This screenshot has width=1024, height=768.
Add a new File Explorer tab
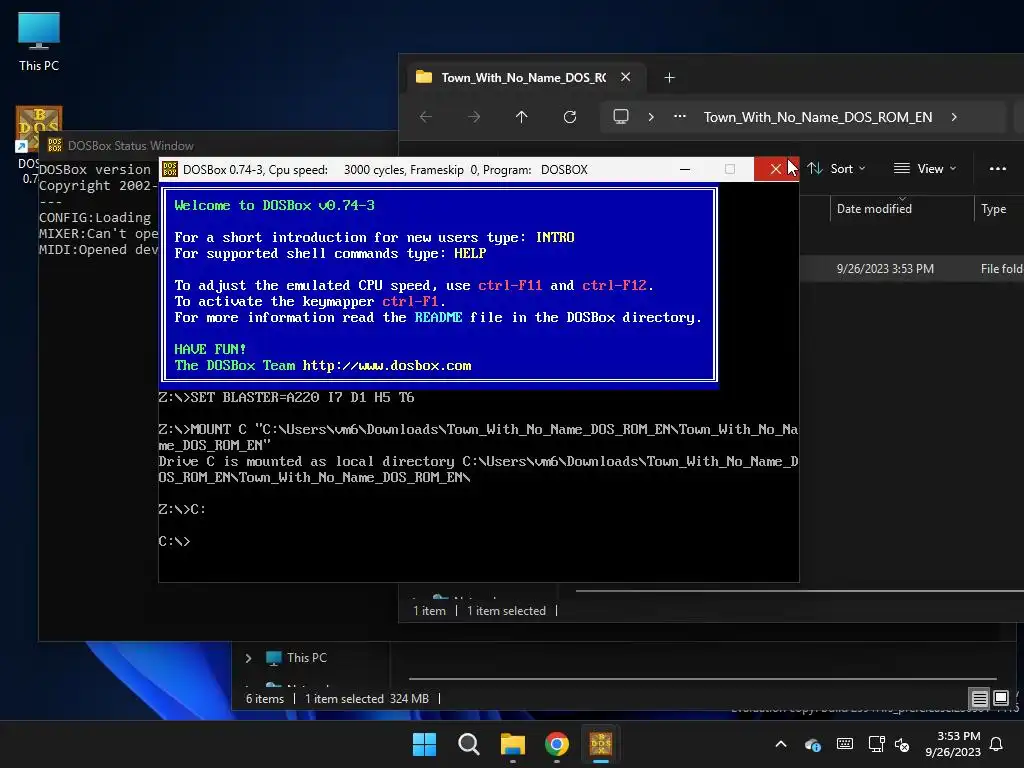pos(669,78)
